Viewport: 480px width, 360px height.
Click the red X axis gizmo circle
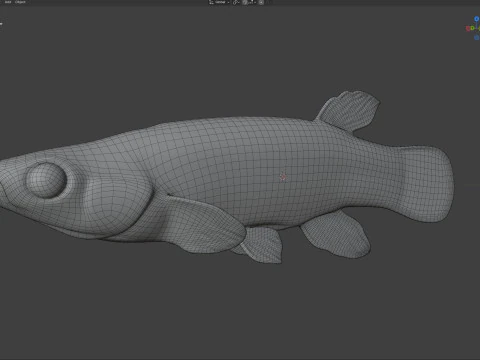[468, 29]
